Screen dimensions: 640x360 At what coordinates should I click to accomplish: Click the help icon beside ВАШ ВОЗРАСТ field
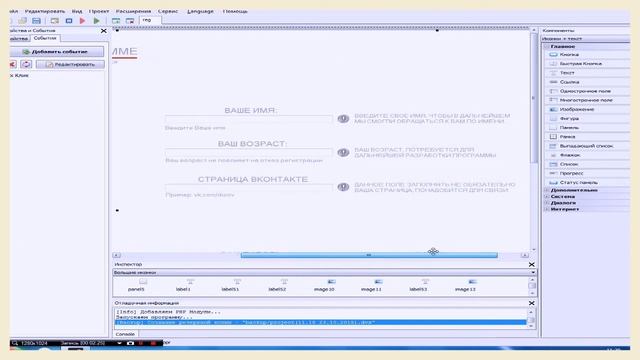(343, 152)
